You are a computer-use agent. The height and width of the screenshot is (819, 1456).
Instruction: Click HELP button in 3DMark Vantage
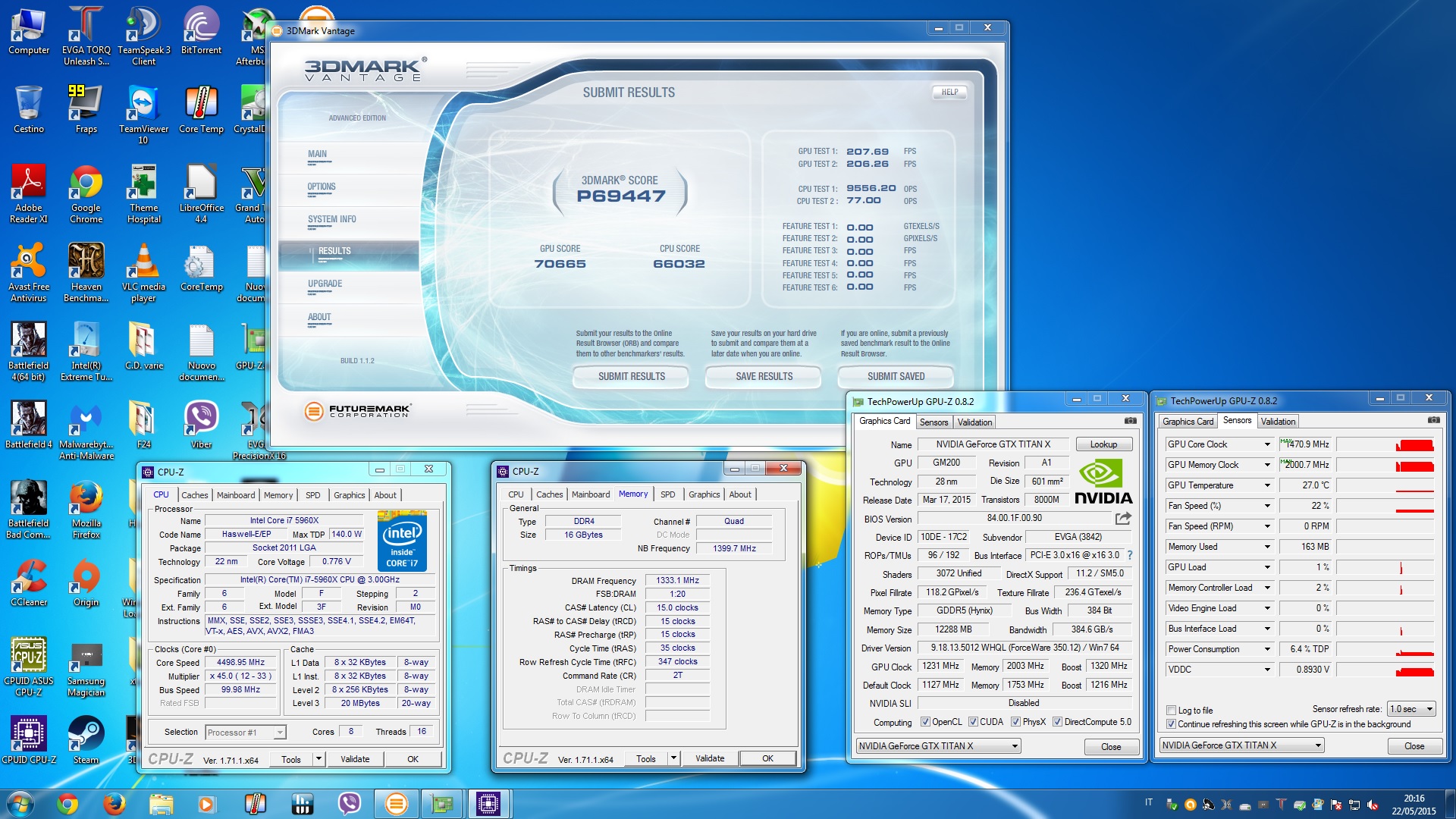point(949,93)
